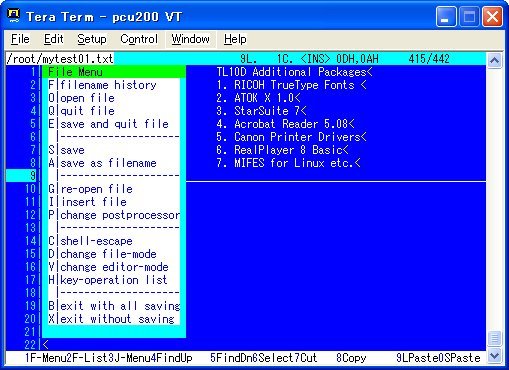Viewport: 509px width, 370px height.
Task: Click 'Canon Printer Drivers' line
Action: (292, 137)
